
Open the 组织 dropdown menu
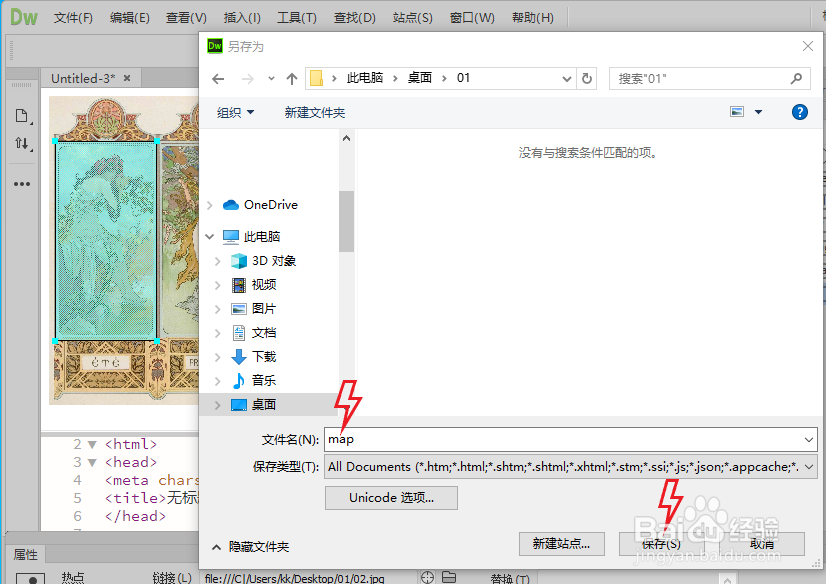[x=235, y=112]
